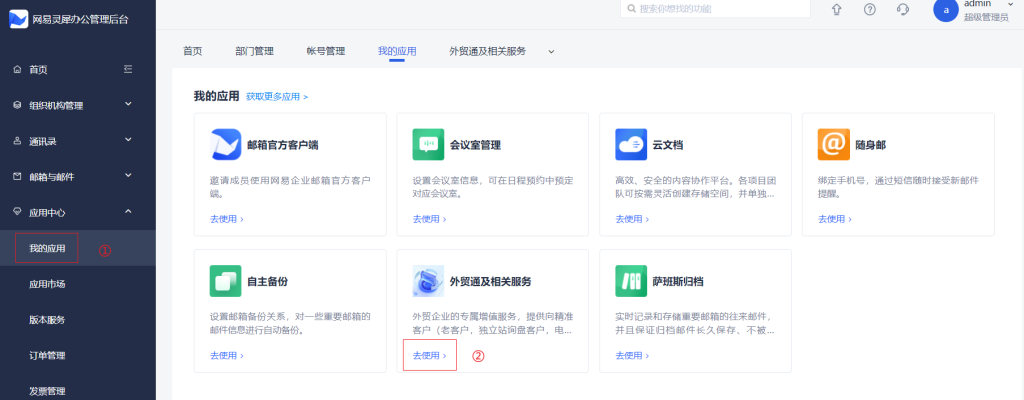Expand 组织机构管理 in sidebar
This screenshot has height=400, width=1024.
point(128,104)
